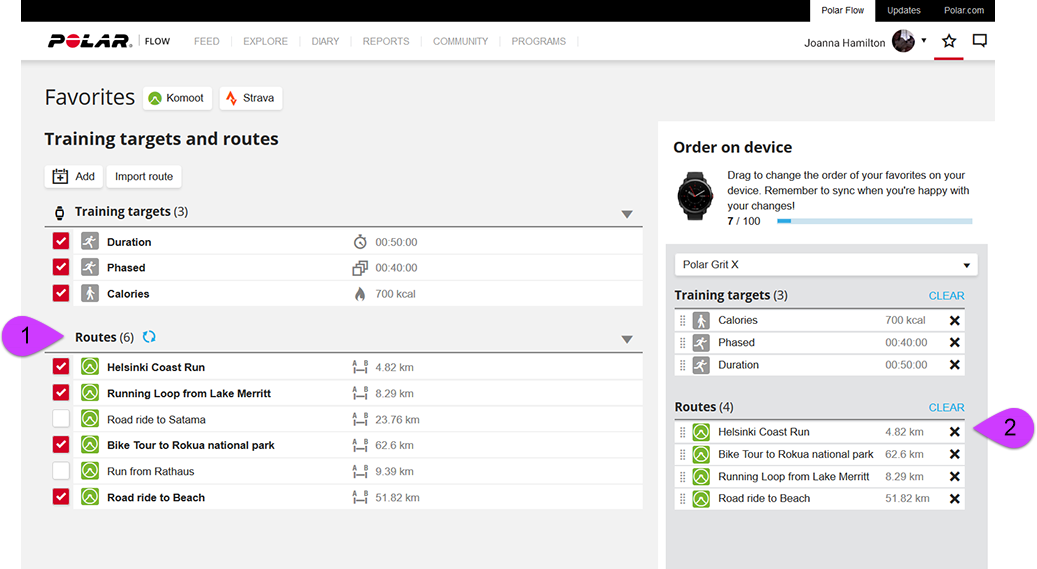1037x569 pixels.
Task: Check the Road ride to Satama checkbox
Action: click(61, 419)
